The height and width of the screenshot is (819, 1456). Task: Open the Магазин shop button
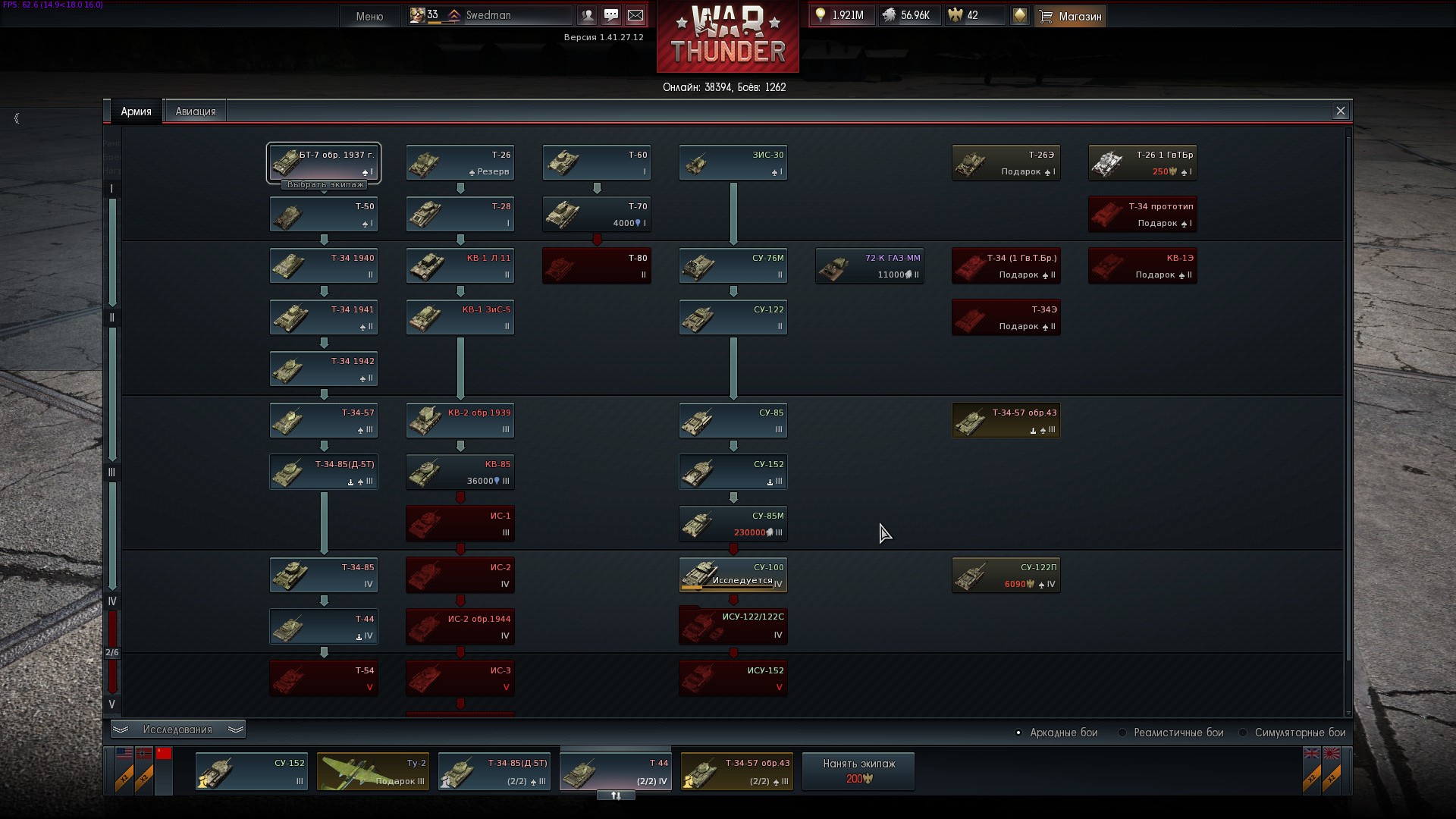point(1070,16)
